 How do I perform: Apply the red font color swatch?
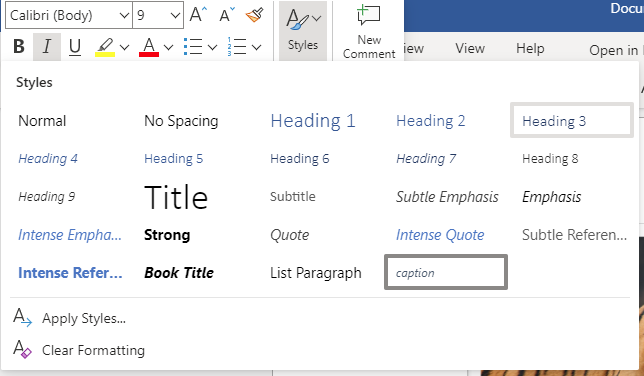point(149,47)
